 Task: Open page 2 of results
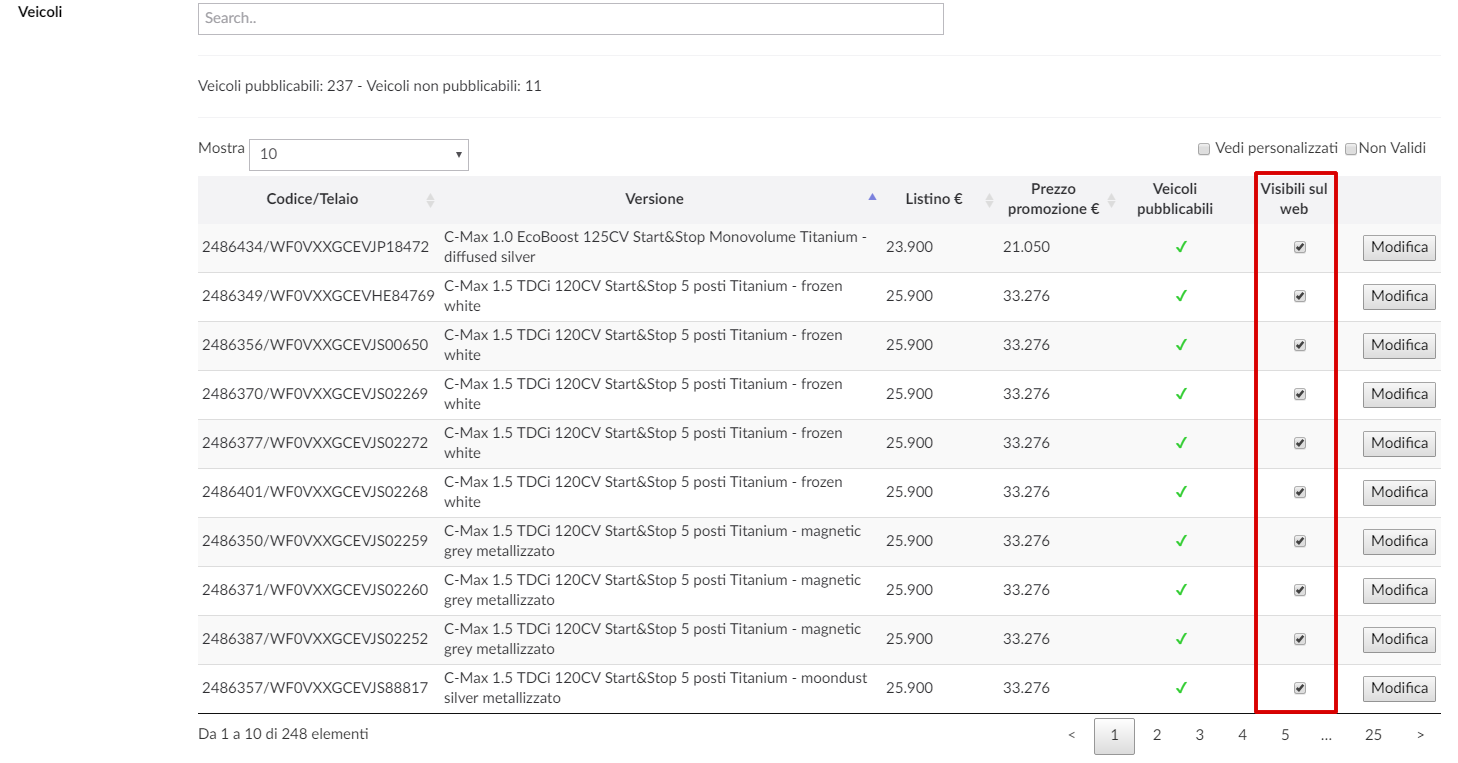point(1157,736)
